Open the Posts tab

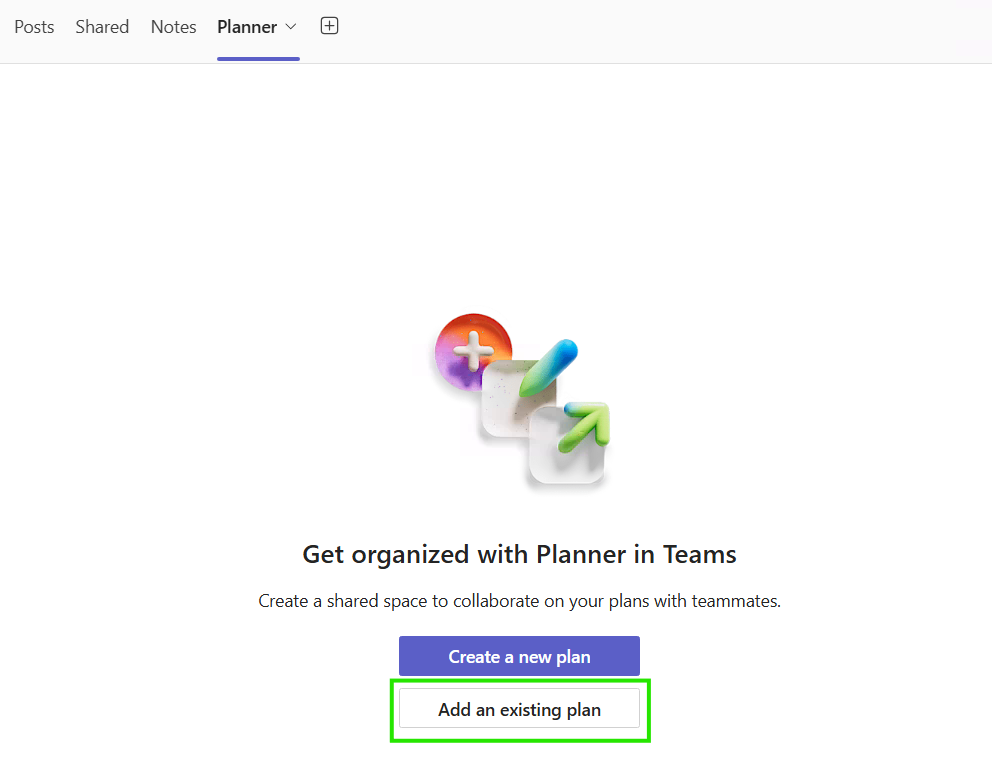coord(34,27)
